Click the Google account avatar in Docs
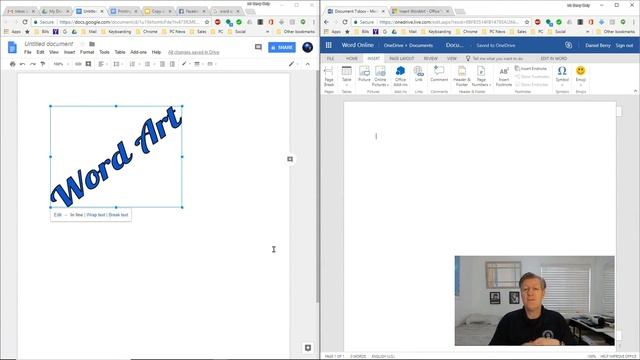 coord(307,47)
